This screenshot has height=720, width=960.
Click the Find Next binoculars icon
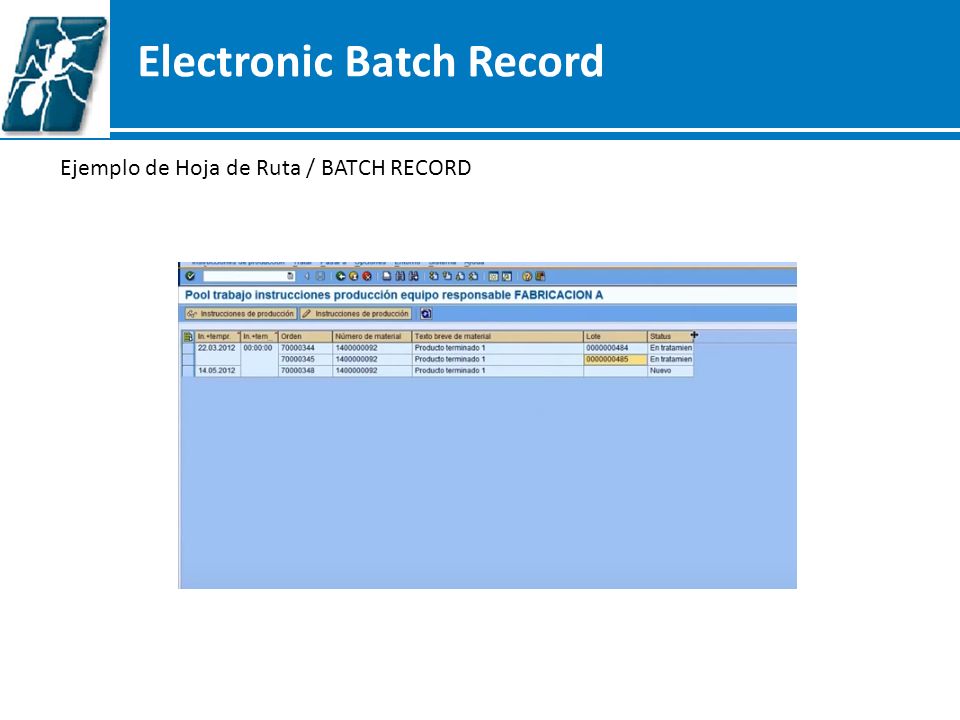(413, 276)
